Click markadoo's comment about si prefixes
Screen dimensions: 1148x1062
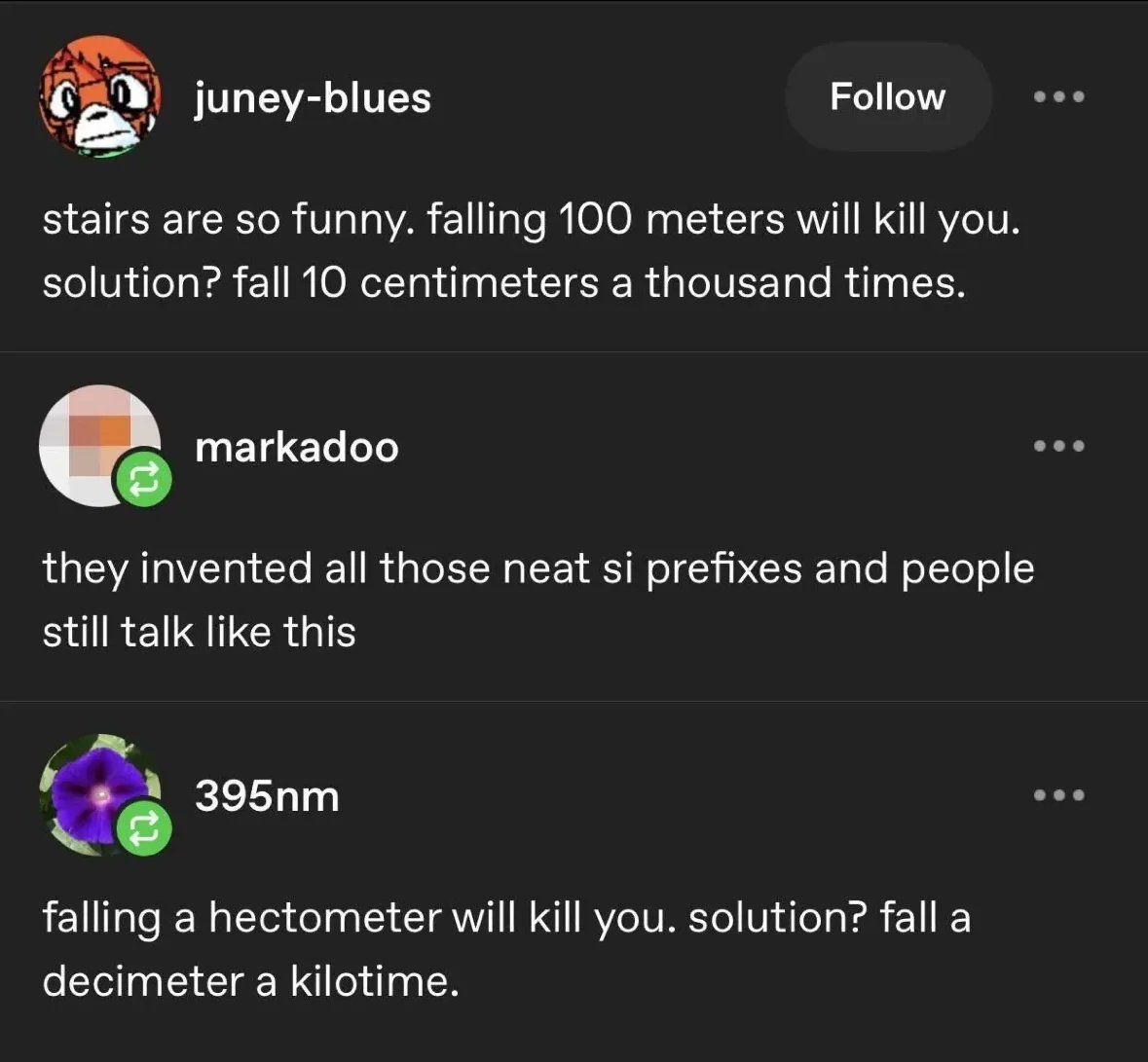click(x=537, y=568)
